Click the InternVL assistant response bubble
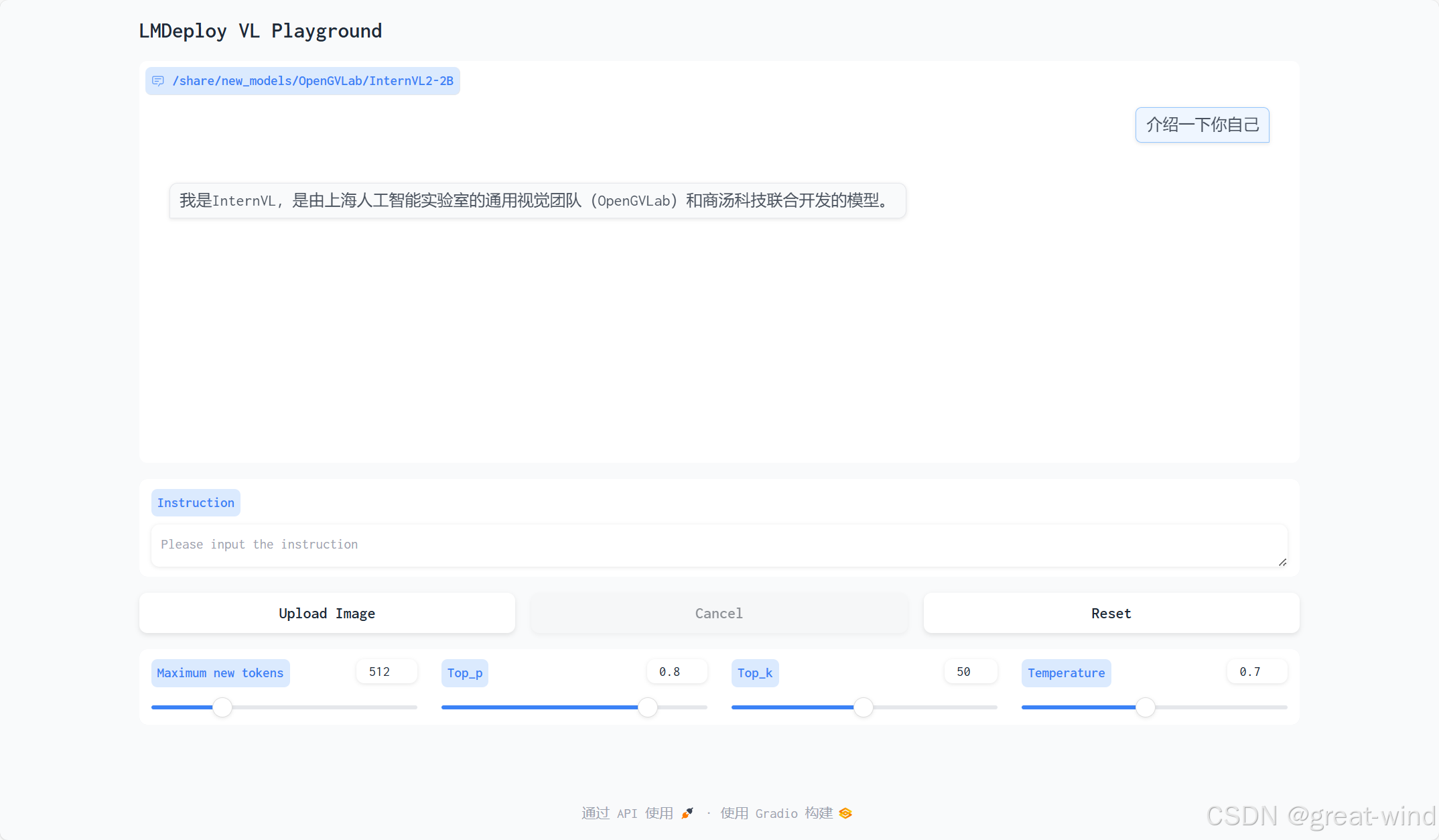1439x840 pixels. [x=537, y=201]
